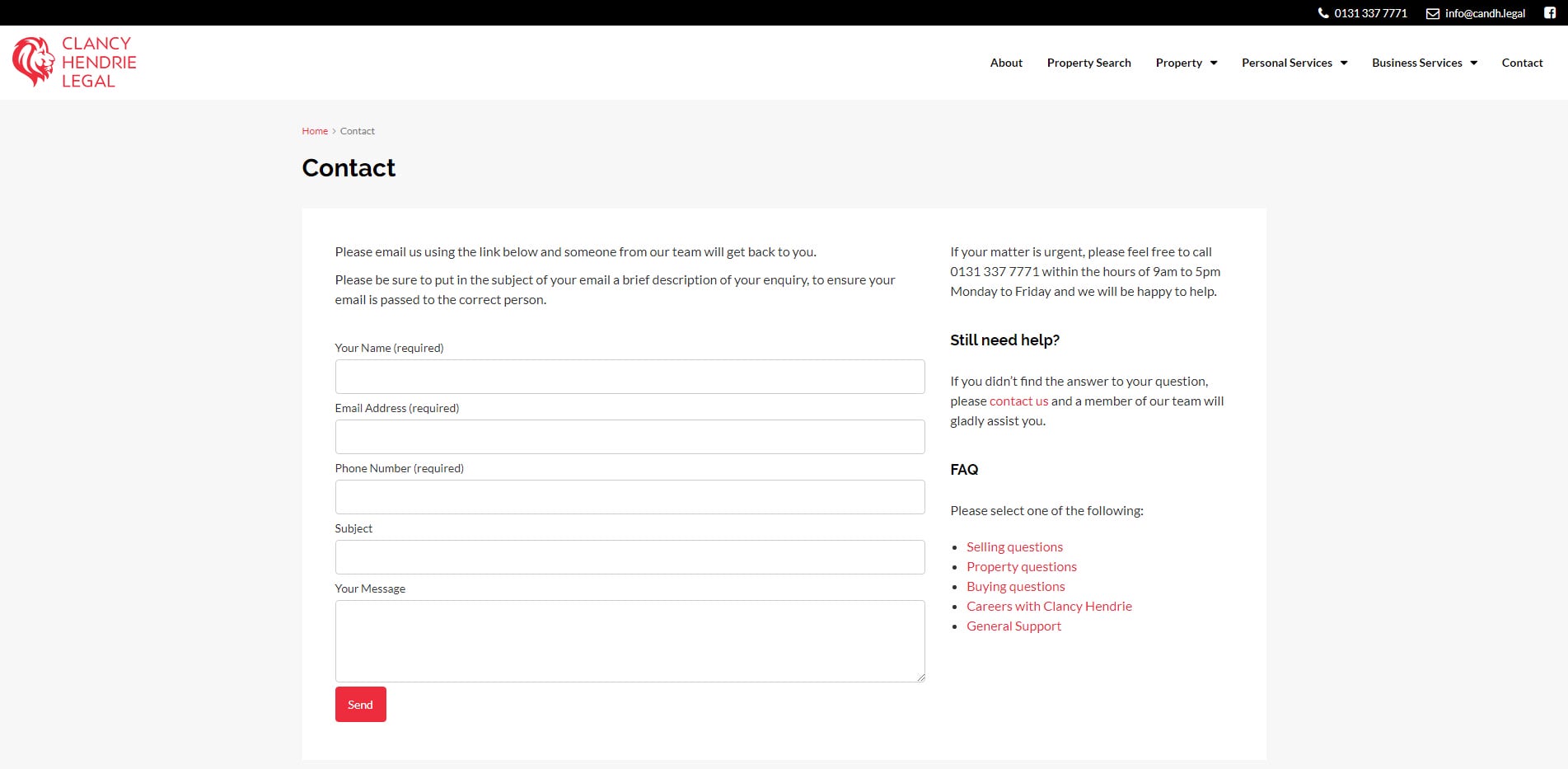Open Property questions FAQ link
The width and height of the screenshot is (1568, 769).
[1022, 567]
